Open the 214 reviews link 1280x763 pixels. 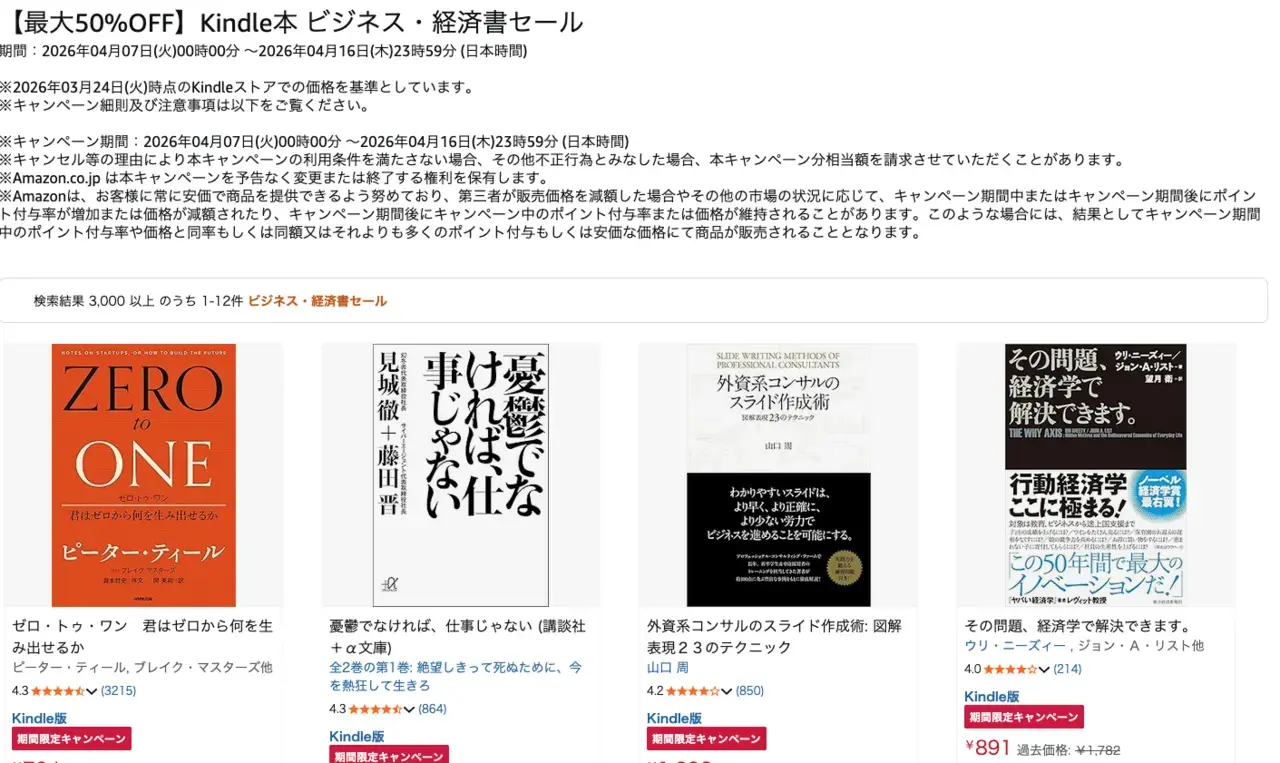1067,669
